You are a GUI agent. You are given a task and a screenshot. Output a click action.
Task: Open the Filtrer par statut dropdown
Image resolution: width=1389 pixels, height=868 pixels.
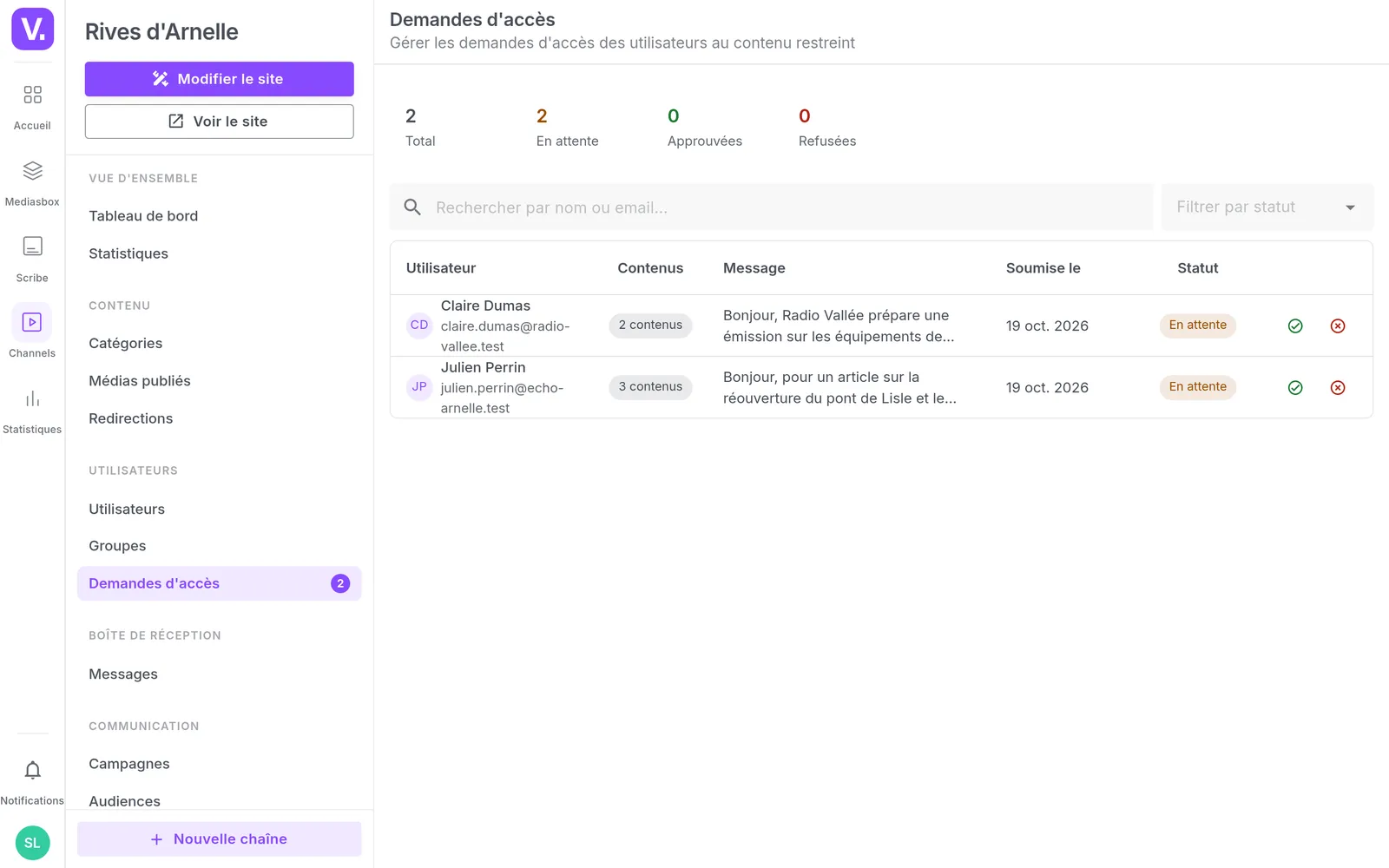(1267, 207)
